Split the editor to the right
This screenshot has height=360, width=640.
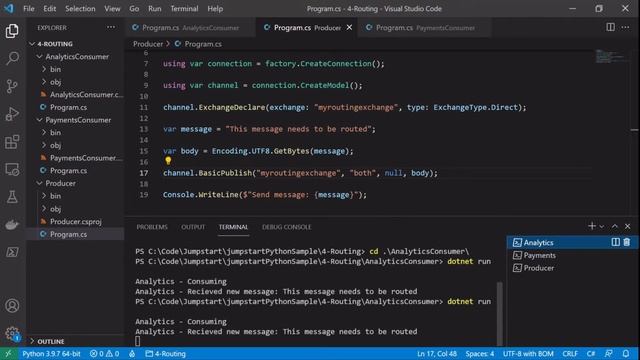(x=610, y=27)
